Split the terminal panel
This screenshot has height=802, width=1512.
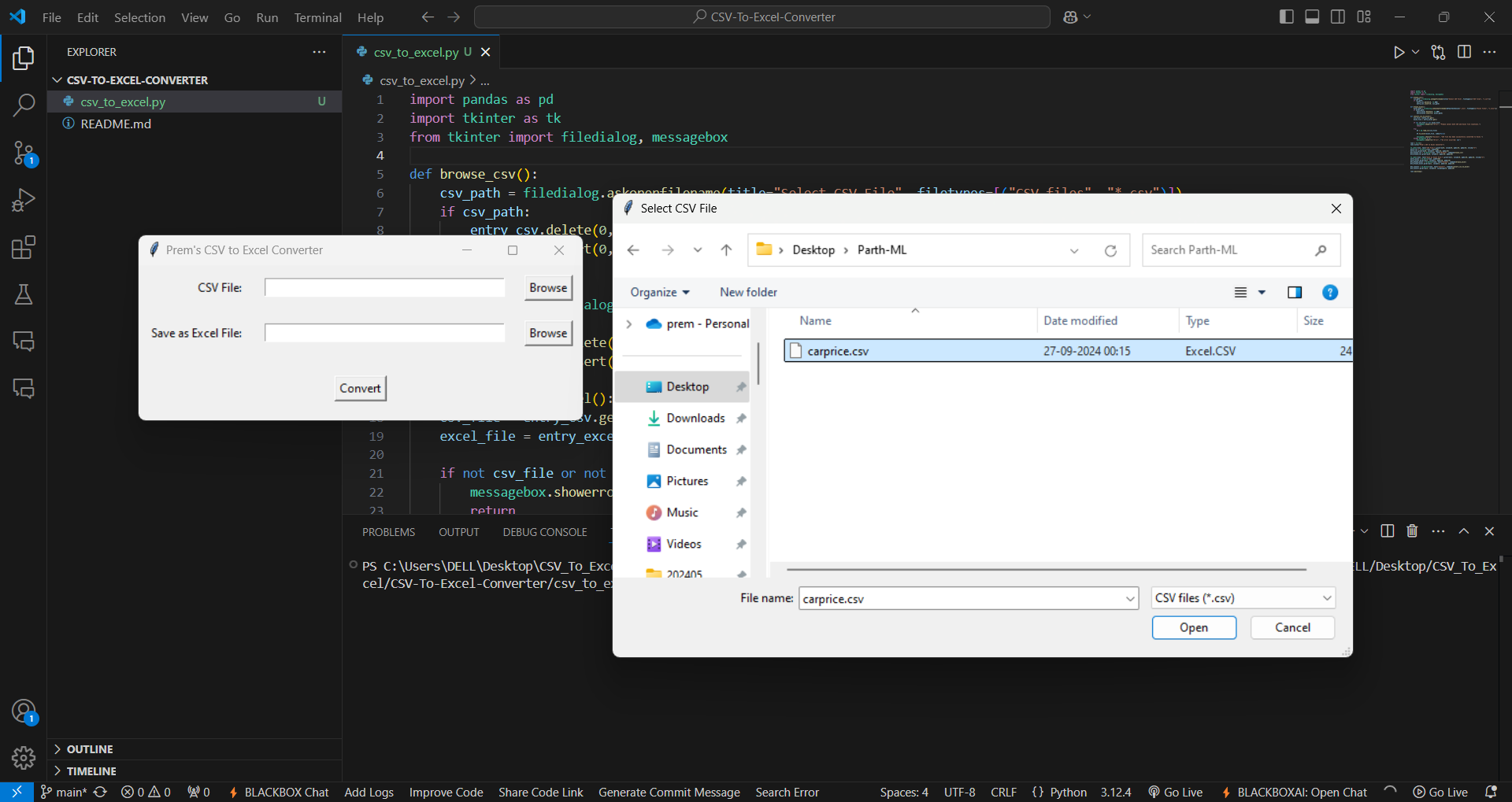coord(1388,531)
